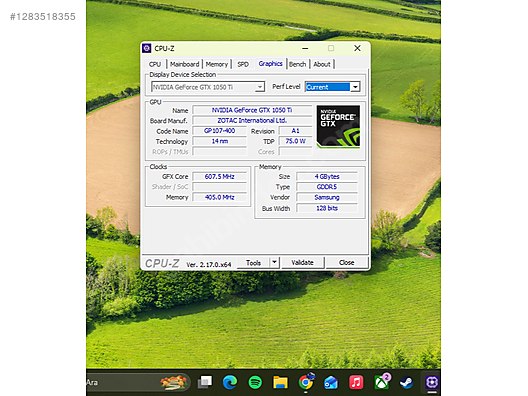
Task: Click the 607.5 MHz GFX Core value
Action: tap(220, 177)
